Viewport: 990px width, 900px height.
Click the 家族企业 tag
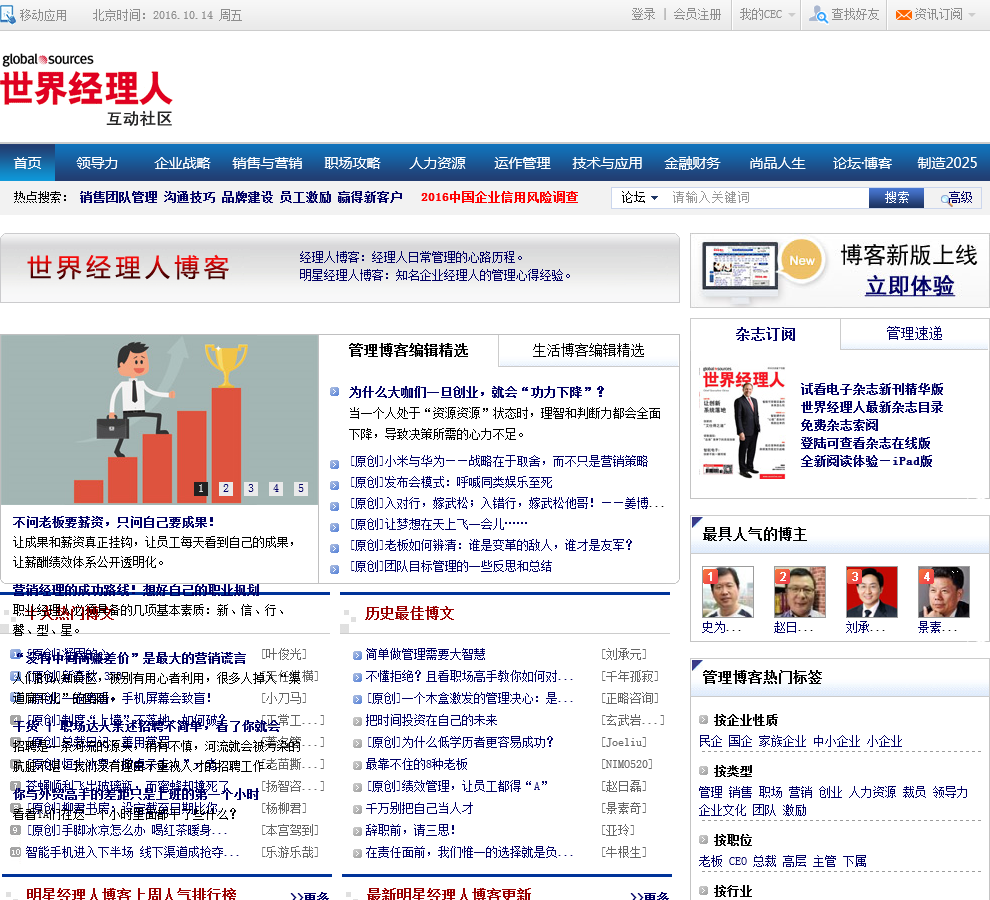pyautogui.click(x=782, y=741)
